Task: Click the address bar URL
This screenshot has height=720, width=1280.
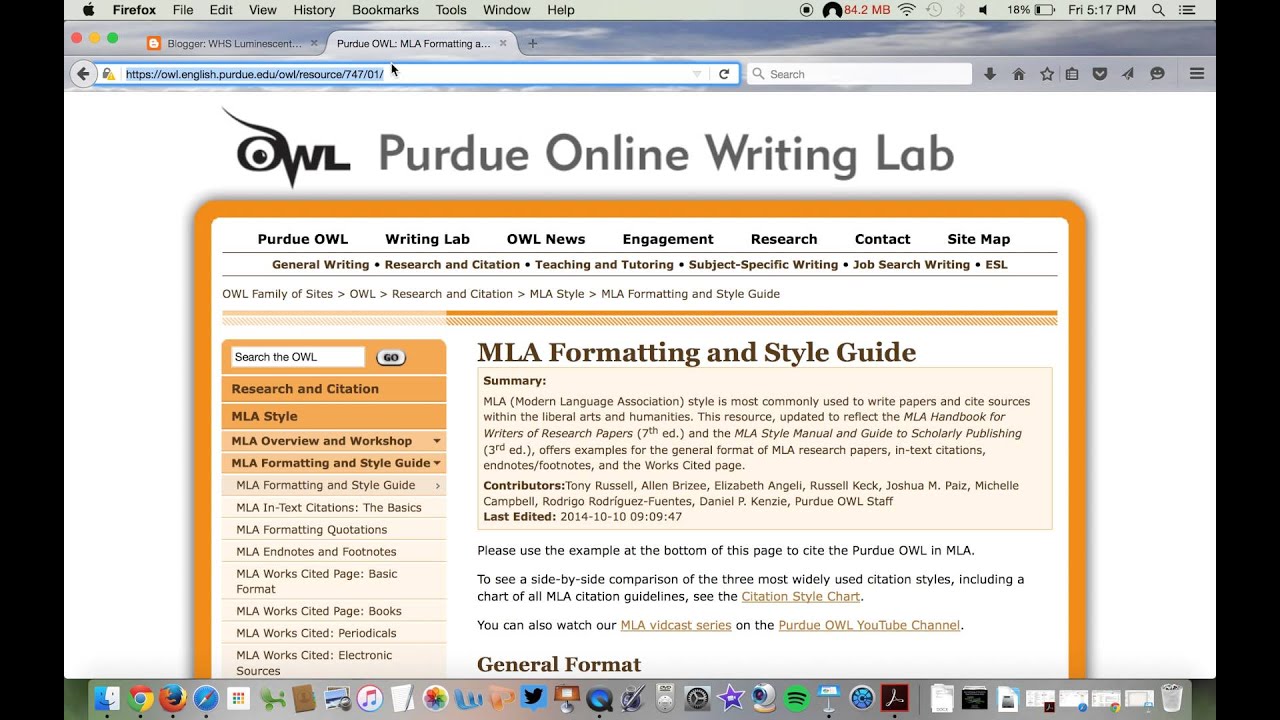Action: pos(254,74)
